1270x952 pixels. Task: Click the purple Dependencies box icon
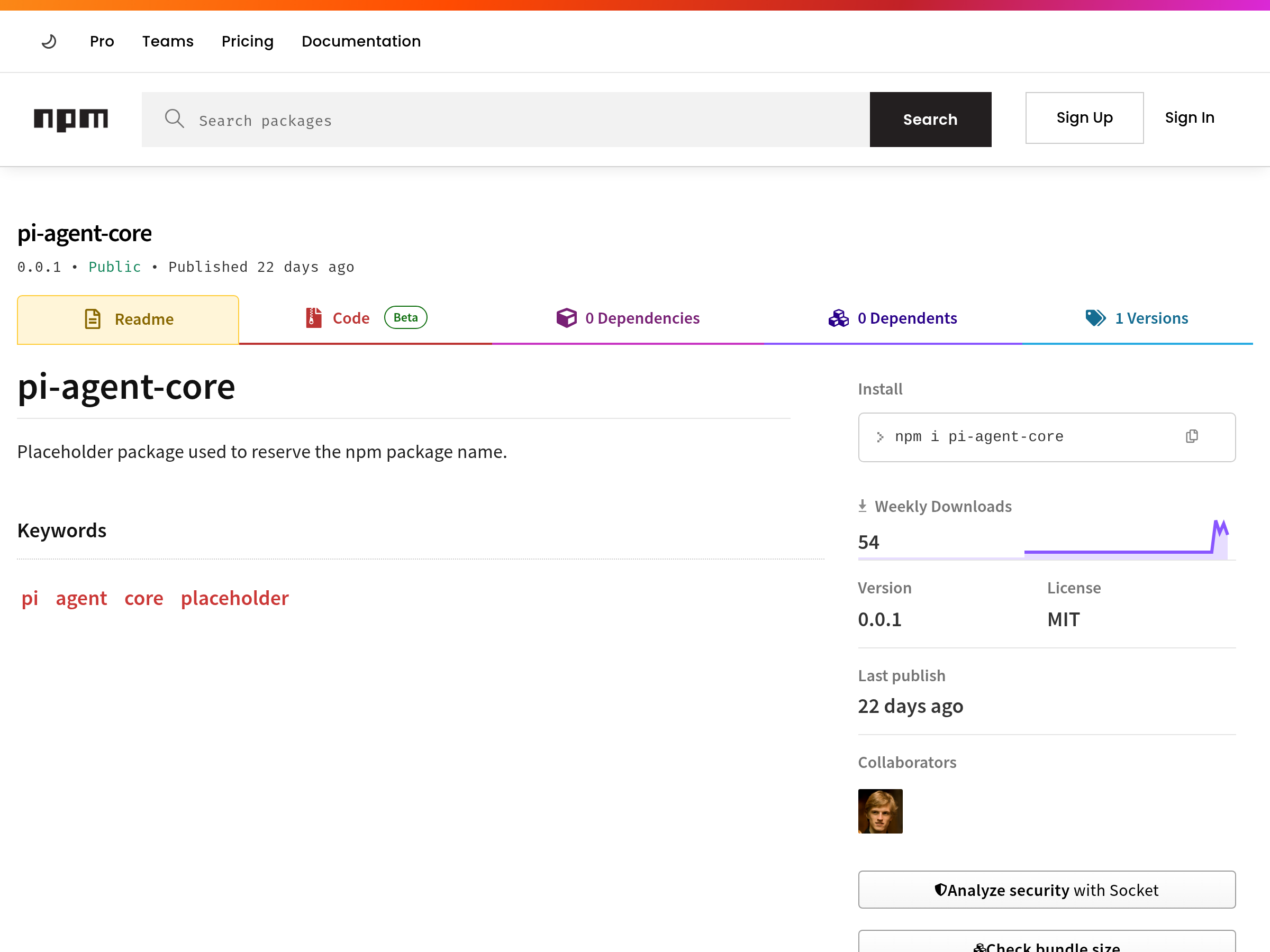(566, 318)
